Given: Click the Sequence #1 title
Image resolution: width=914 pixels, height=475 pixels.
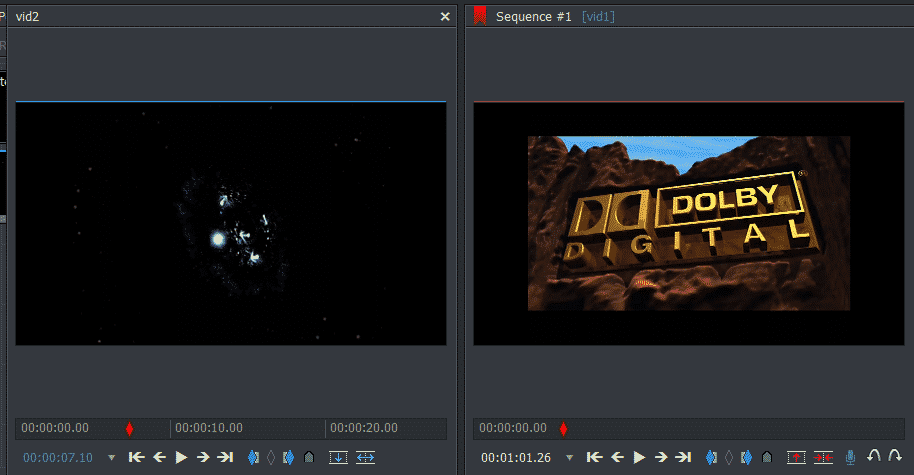Looking at the screenshot, I should click(533, 16).
